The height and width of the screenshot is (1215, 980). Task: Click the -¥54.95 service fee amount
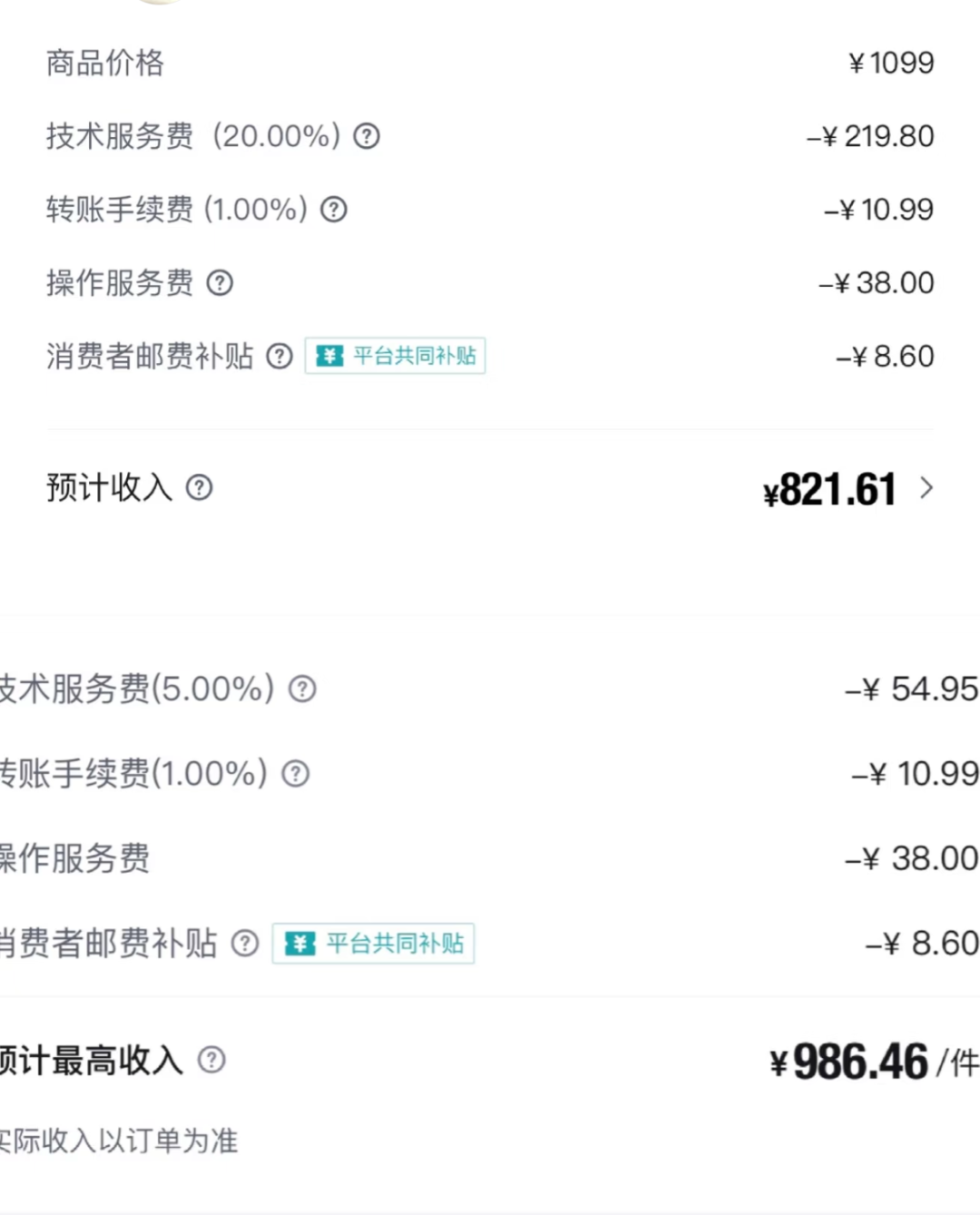point(911,689)
